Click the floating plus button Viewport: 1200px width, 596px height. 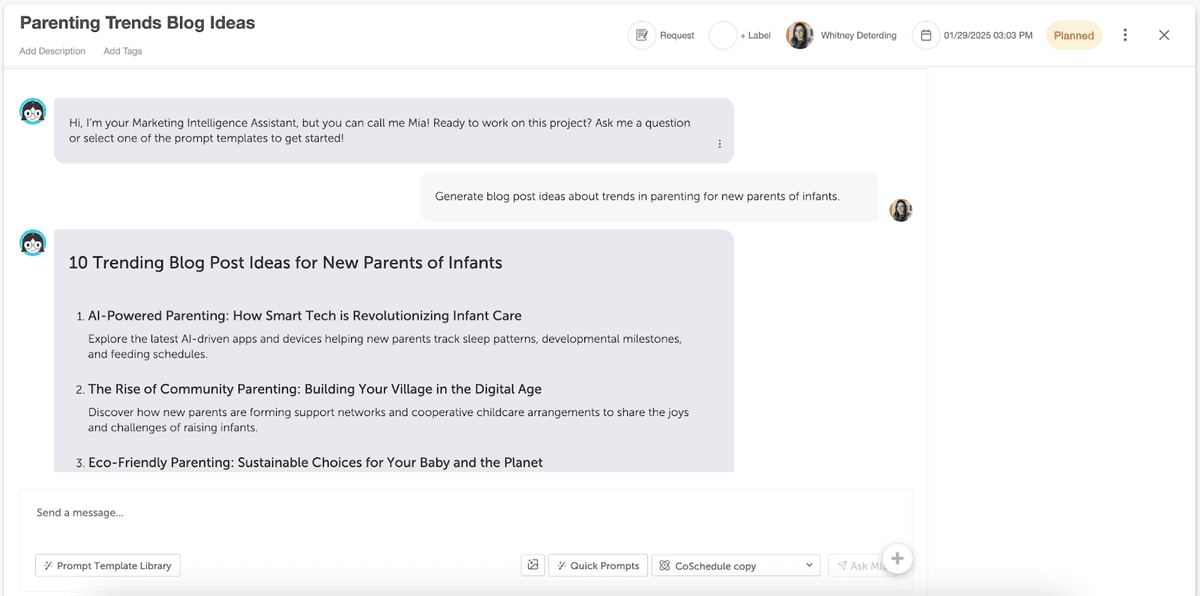[x=897, y=559]
